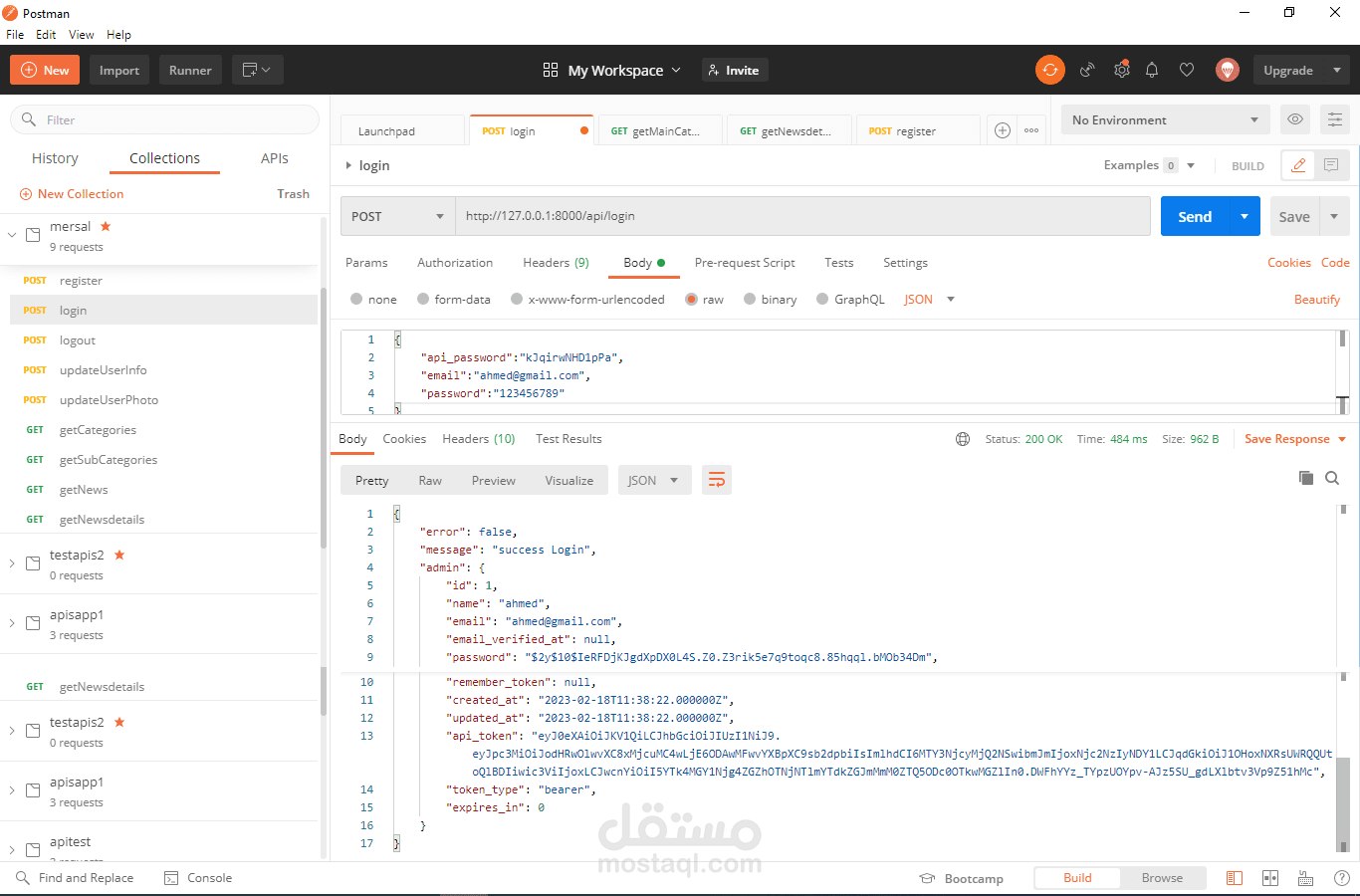Open the environment quick look eye icon

1294,119
